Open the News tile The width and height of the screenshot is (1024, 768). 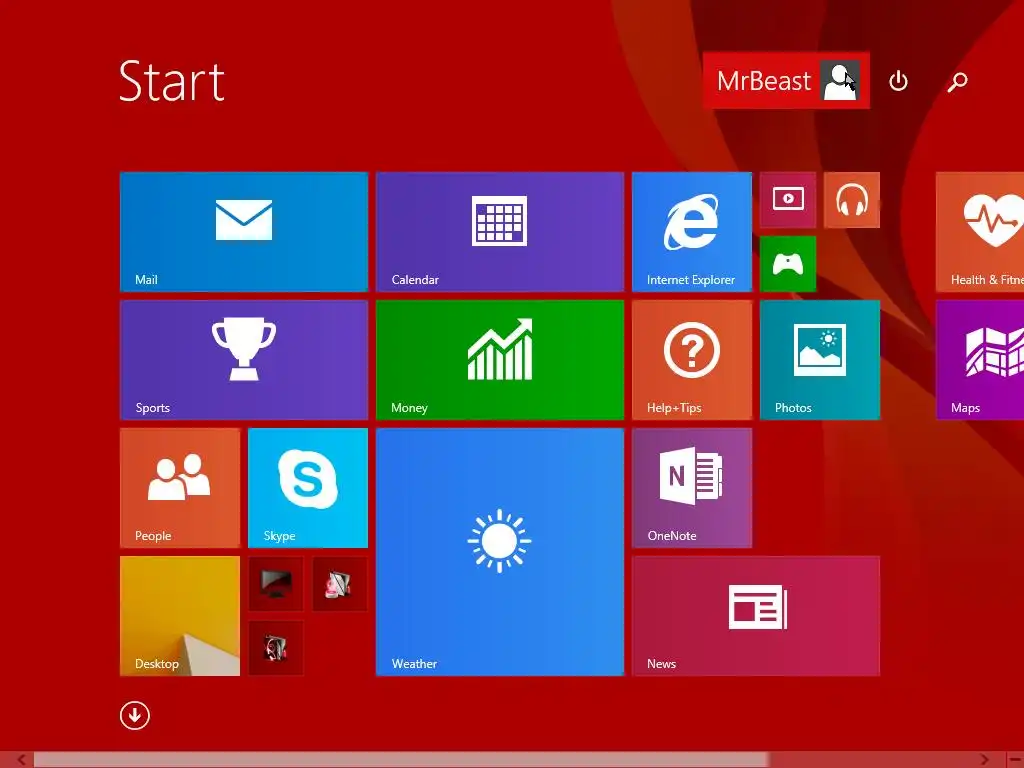(756, 616)
